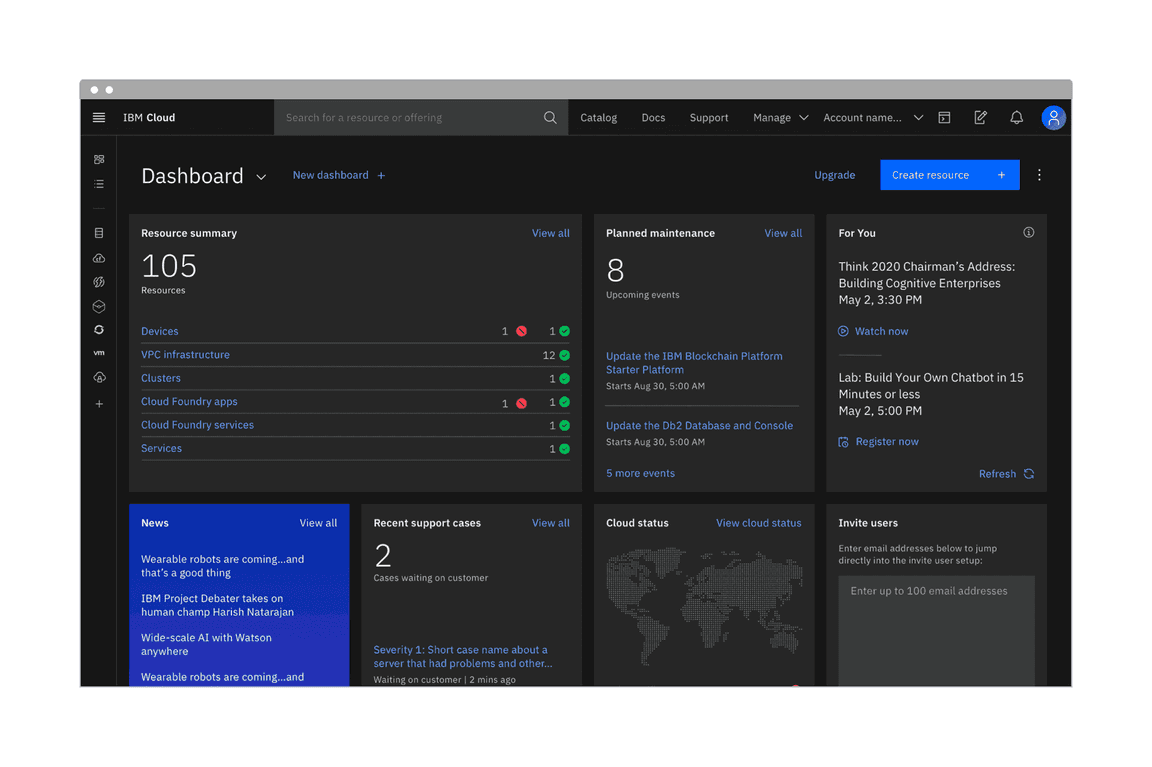The image size is (1152, 767).
Task: Click the info icon on the For You card
Action: tap(1028, 232)
